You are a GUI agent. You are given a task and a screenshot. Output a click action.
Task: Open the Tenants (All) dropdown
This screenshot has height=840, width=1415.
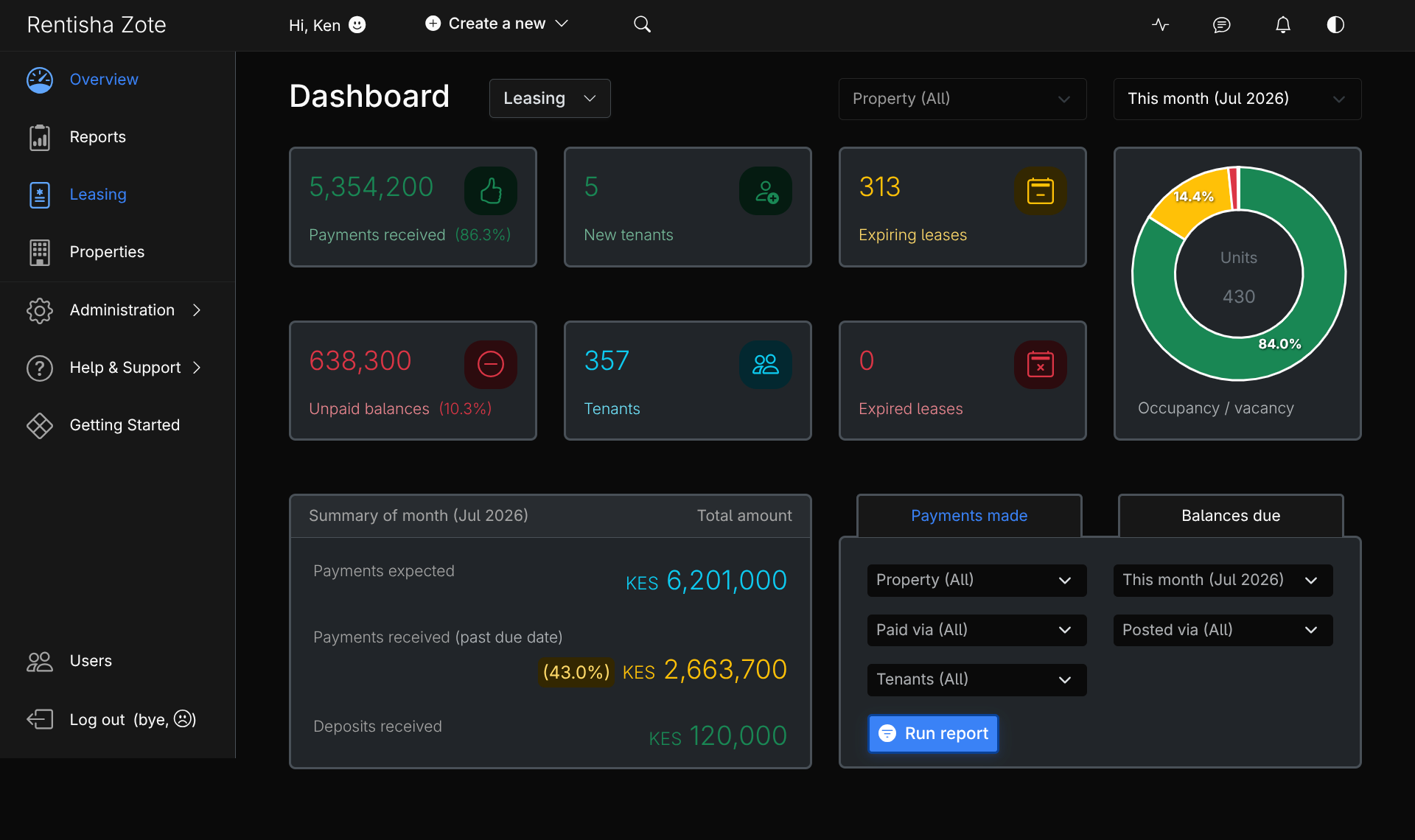(x=976, y=679)
